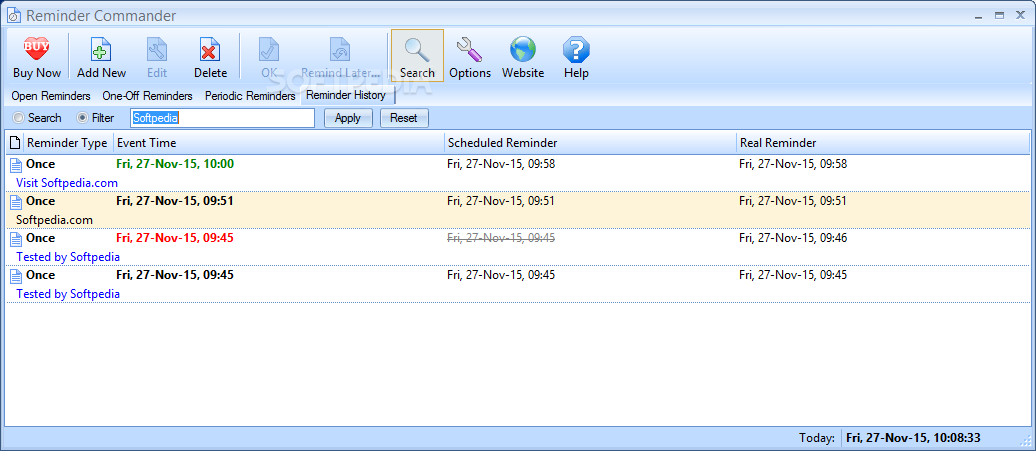Screen dimensions: 1036x451
Task: Click the filter text field containing Softpedia
Action: point(222,118)
